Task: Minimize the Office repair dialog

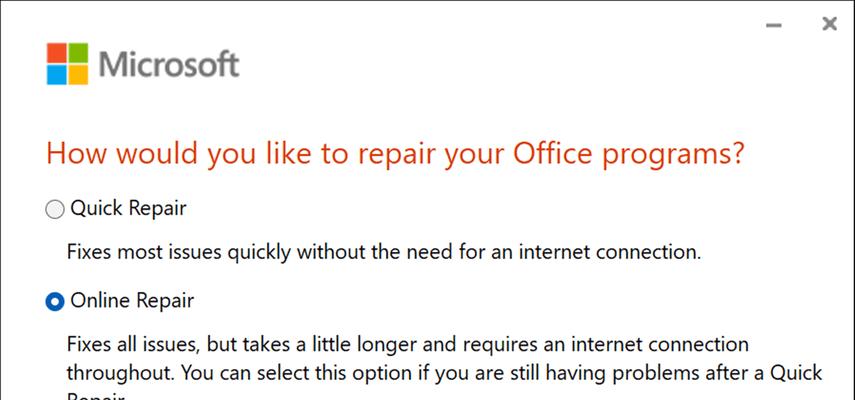Action: tap(774, 25)
